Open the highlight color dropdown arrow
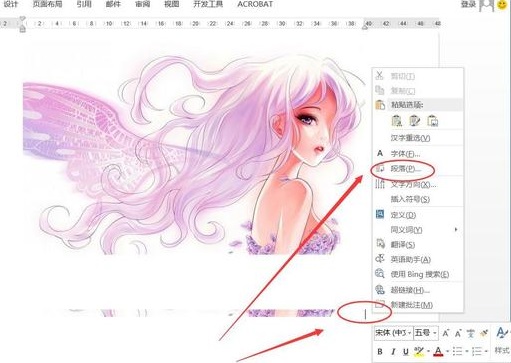The height and width of the screenshot is (363, 511). (428, 351)
